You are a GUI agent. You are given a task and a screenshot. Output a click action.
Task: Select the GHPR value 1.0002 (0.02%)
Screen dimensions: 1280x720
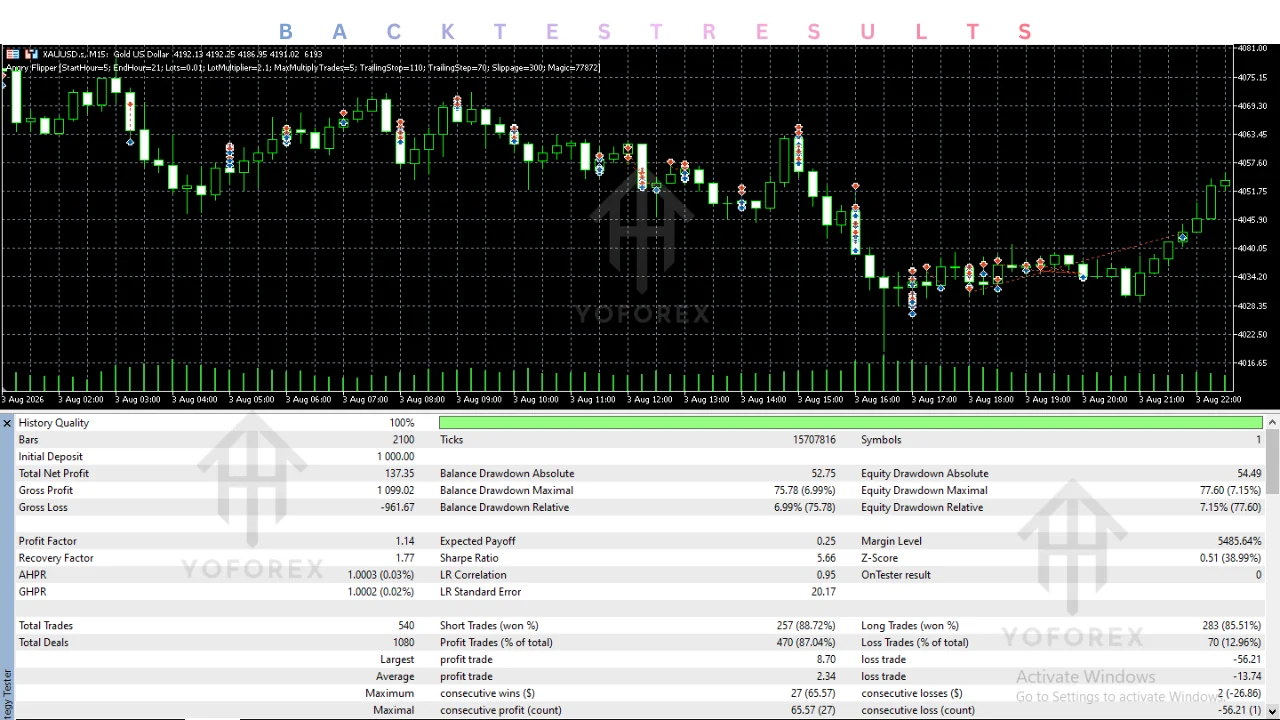(380, 593)
